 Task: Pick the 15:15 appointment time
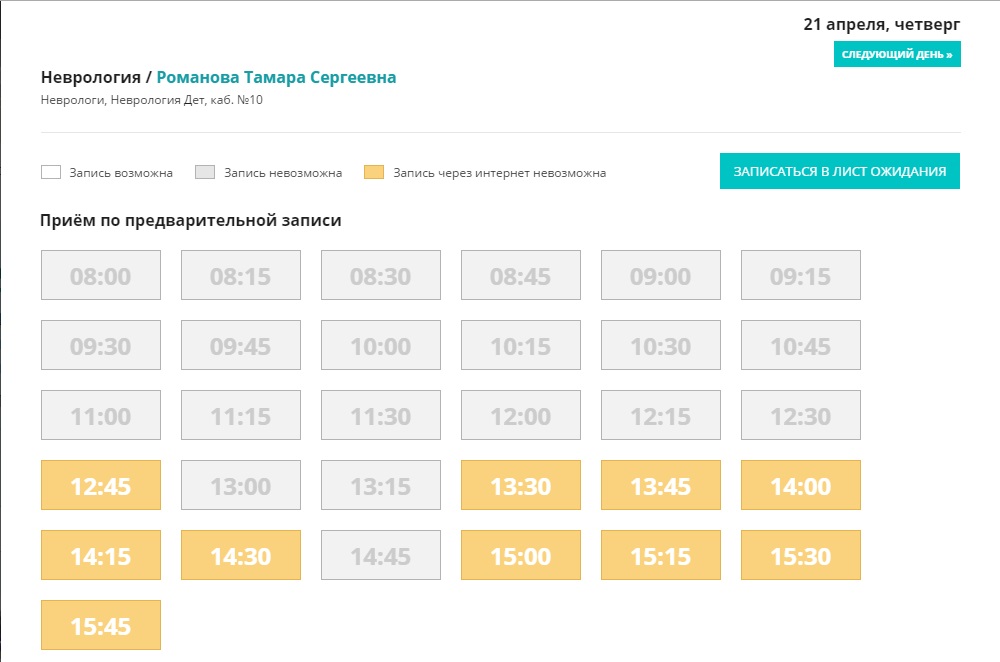[x=661, y=555]
